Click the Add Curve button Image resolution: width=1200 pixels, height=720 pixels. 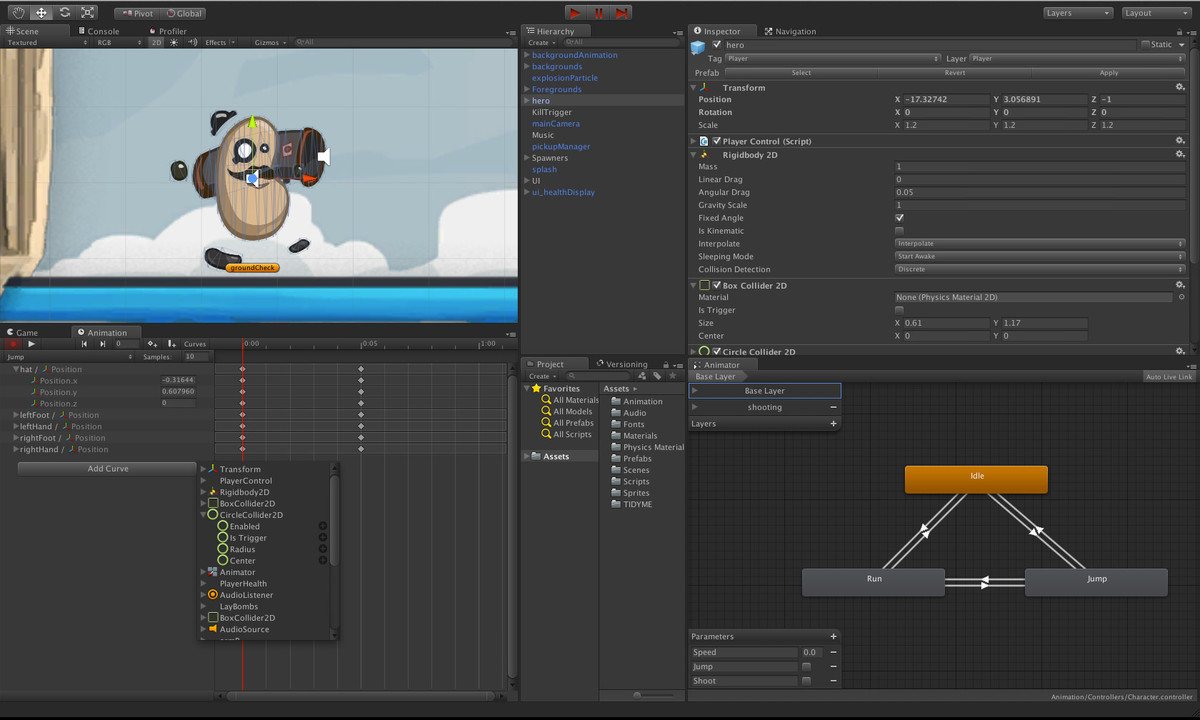[107, 469]
